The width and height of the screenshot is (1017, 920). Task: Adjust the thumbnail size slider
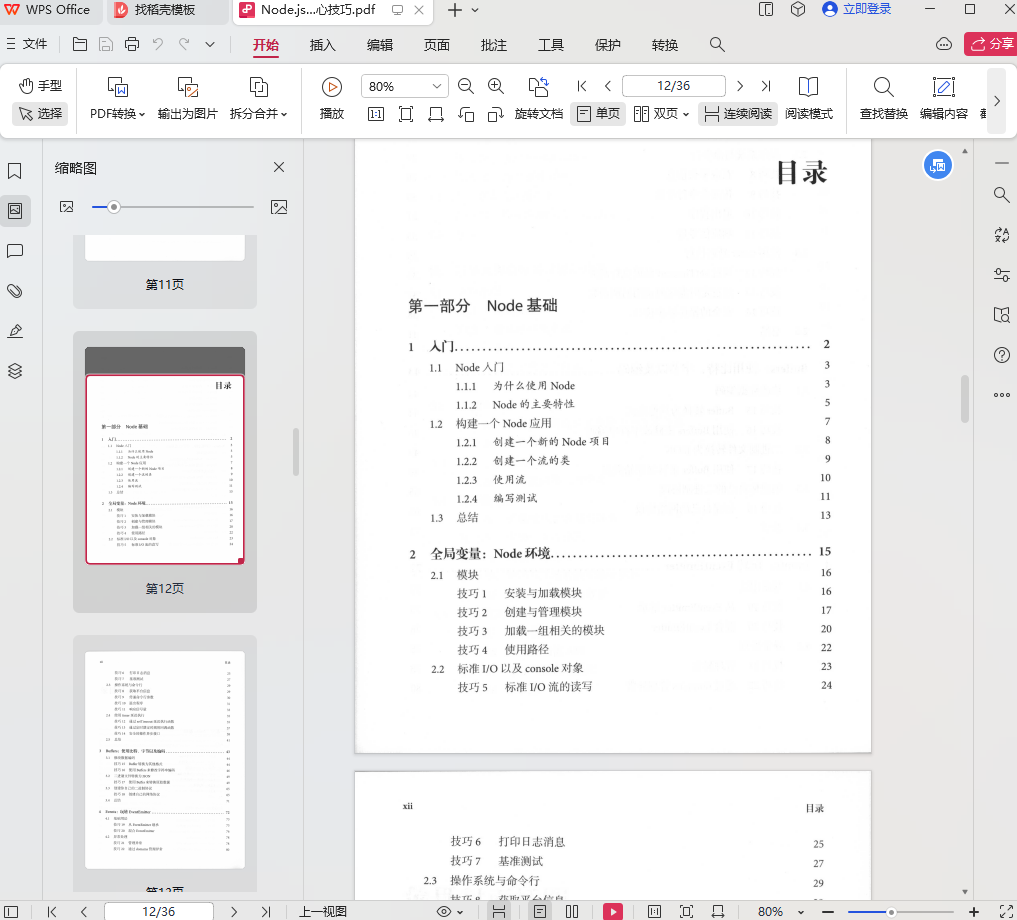[114, 207]
